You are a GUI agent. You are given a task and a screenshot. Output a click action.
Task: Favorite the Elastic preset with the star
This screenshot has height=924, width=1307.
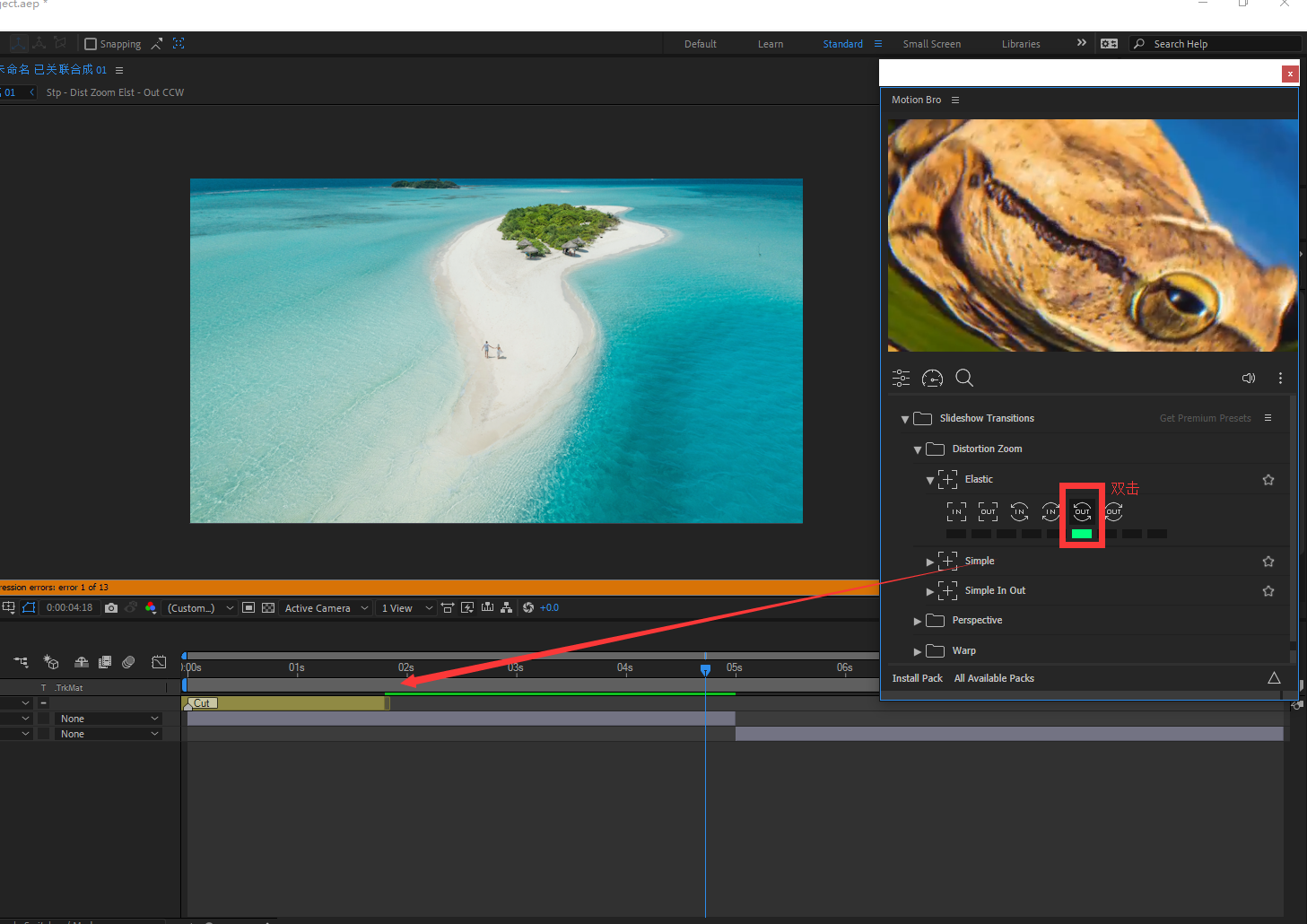tap(1268, 480)
